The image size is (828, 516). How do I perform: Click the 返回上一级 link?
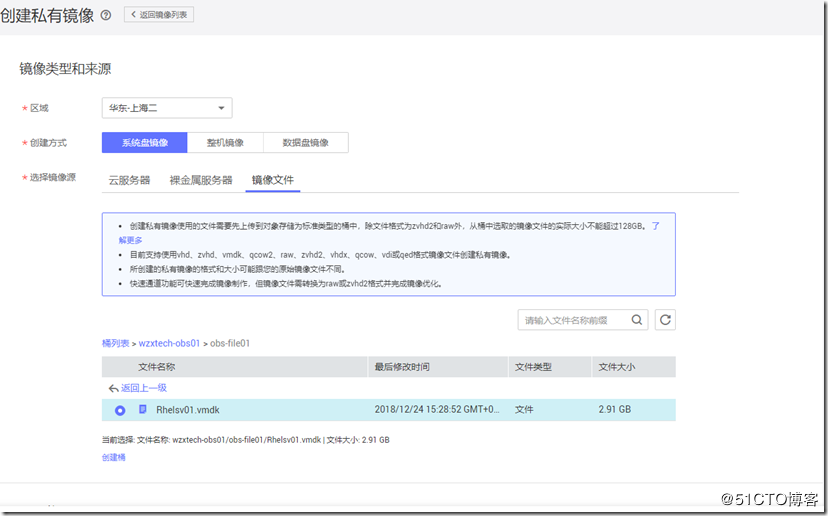pos(144,388)
